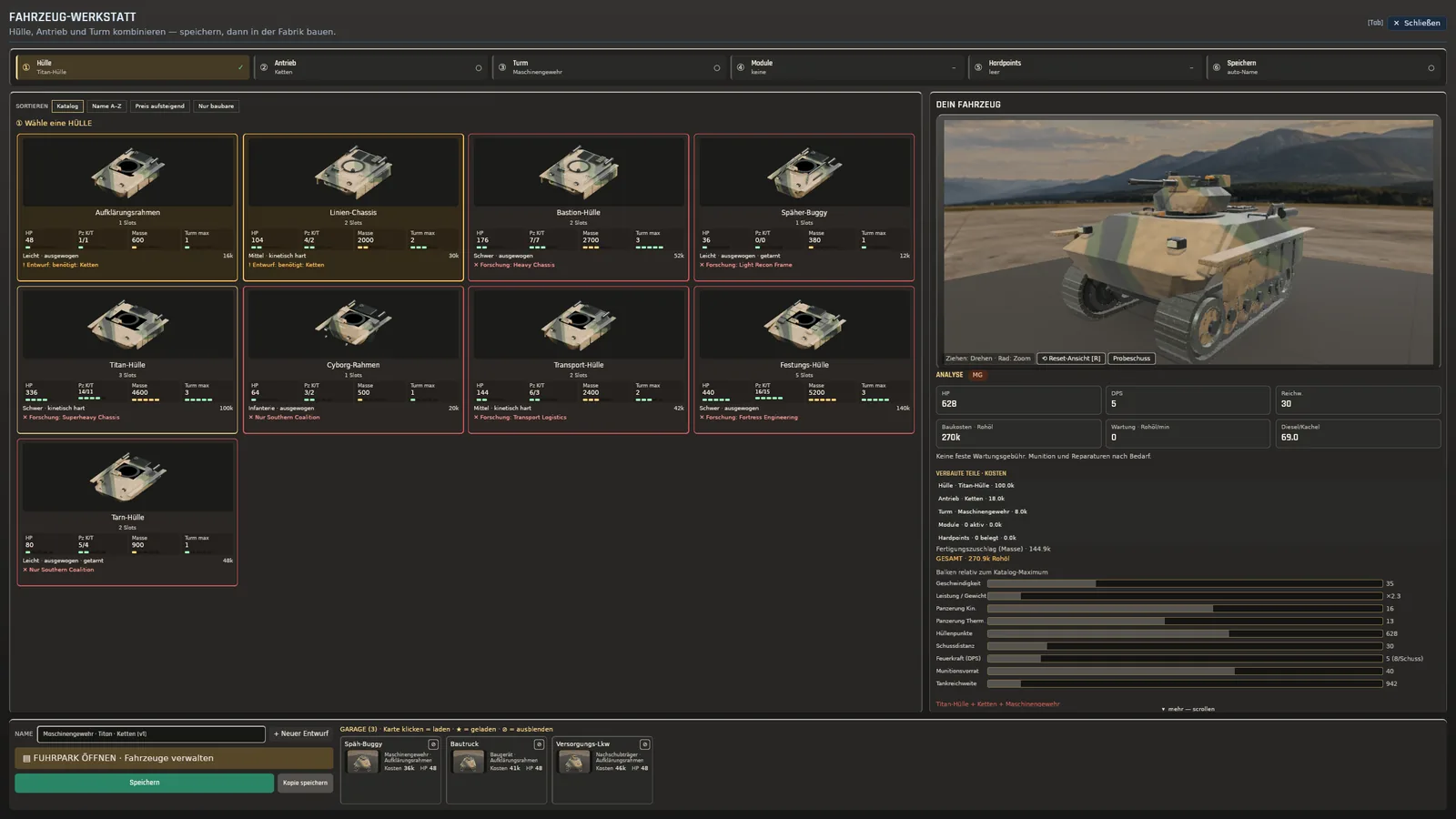
Task: Load the Späh-Buggy vehicle icon in garage
Action: point(362,763)
